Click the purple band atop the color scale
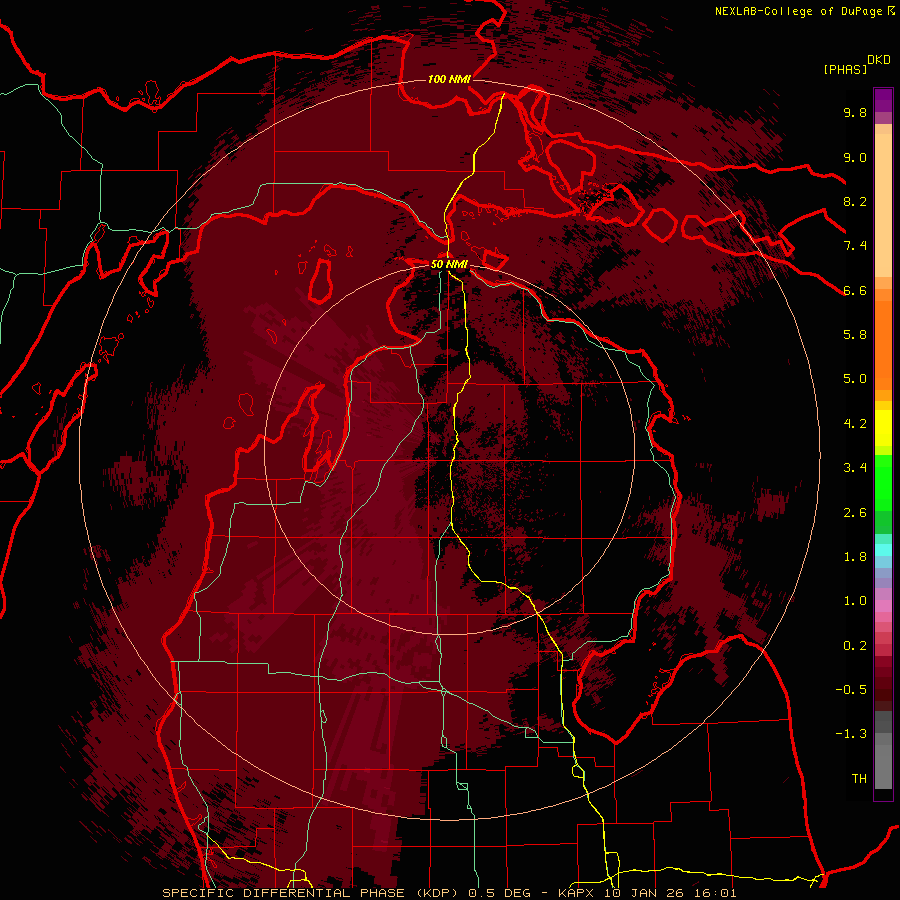The image size is (900, 900). click(883, 101)
